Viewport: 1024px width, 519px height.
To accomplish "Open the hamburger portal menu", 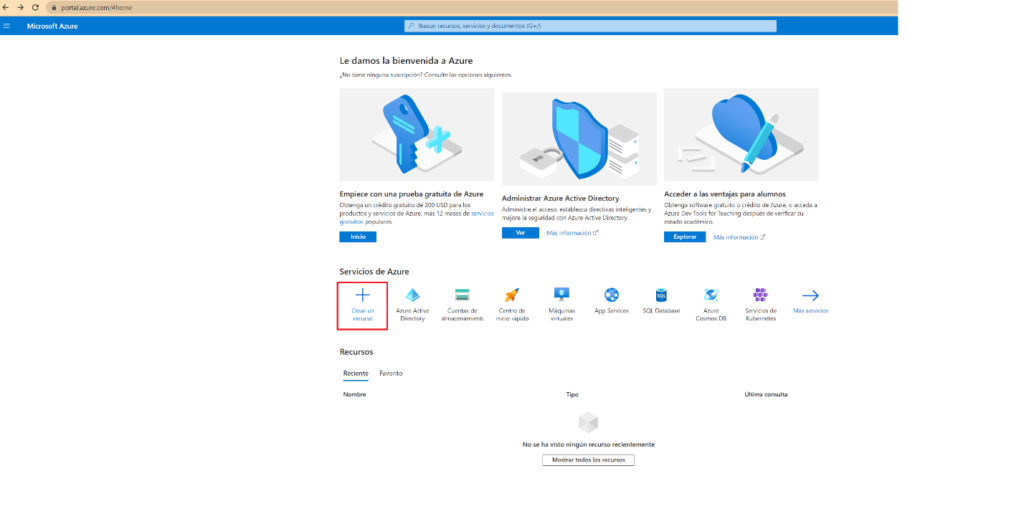I will click(x=7, y=26).
